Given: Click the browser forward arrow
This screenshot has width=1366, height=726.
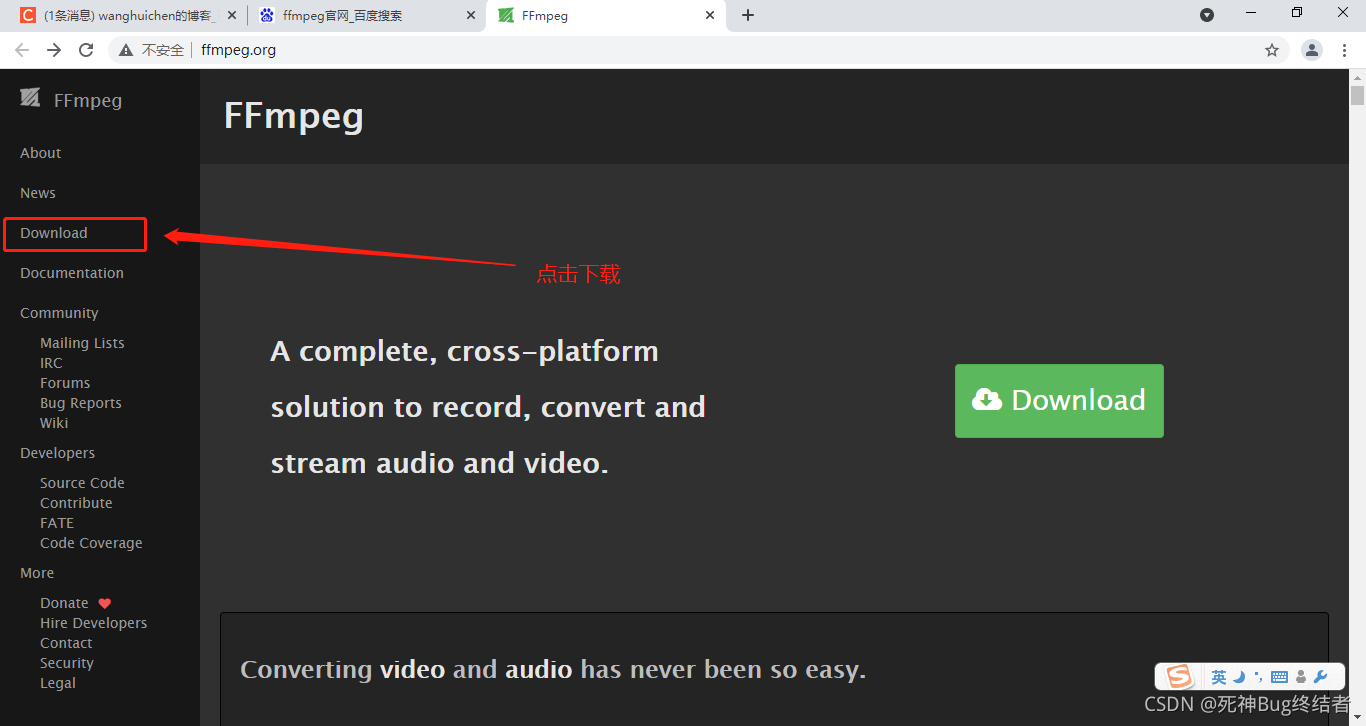Looking at the screenshot, I should point(54,50).
